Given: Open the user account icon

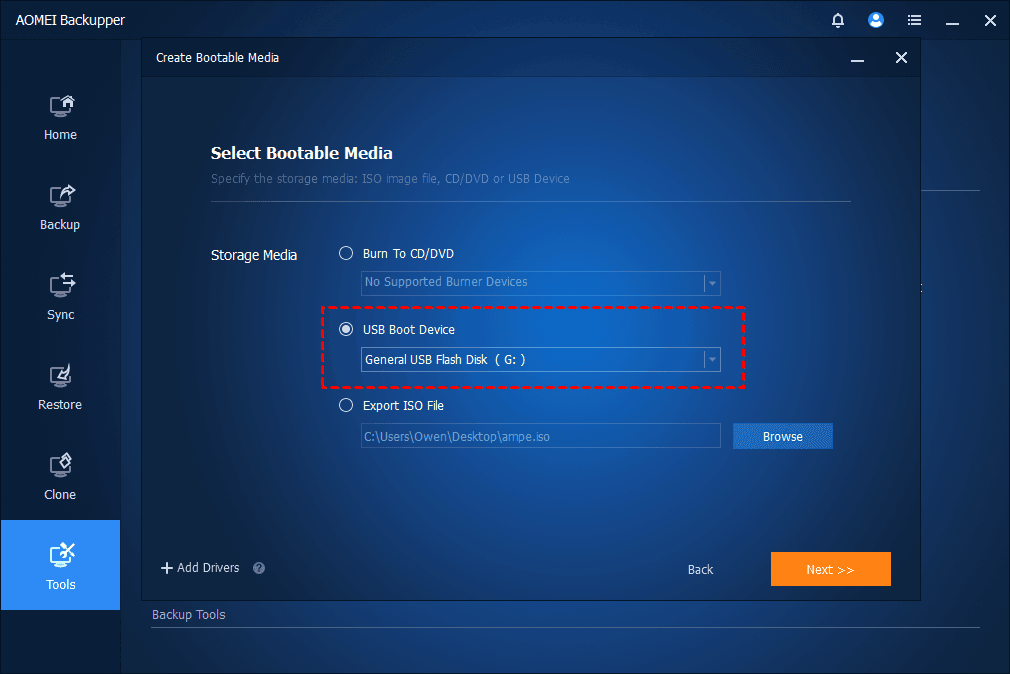Looking at the screenshot, I should [875, 20].
